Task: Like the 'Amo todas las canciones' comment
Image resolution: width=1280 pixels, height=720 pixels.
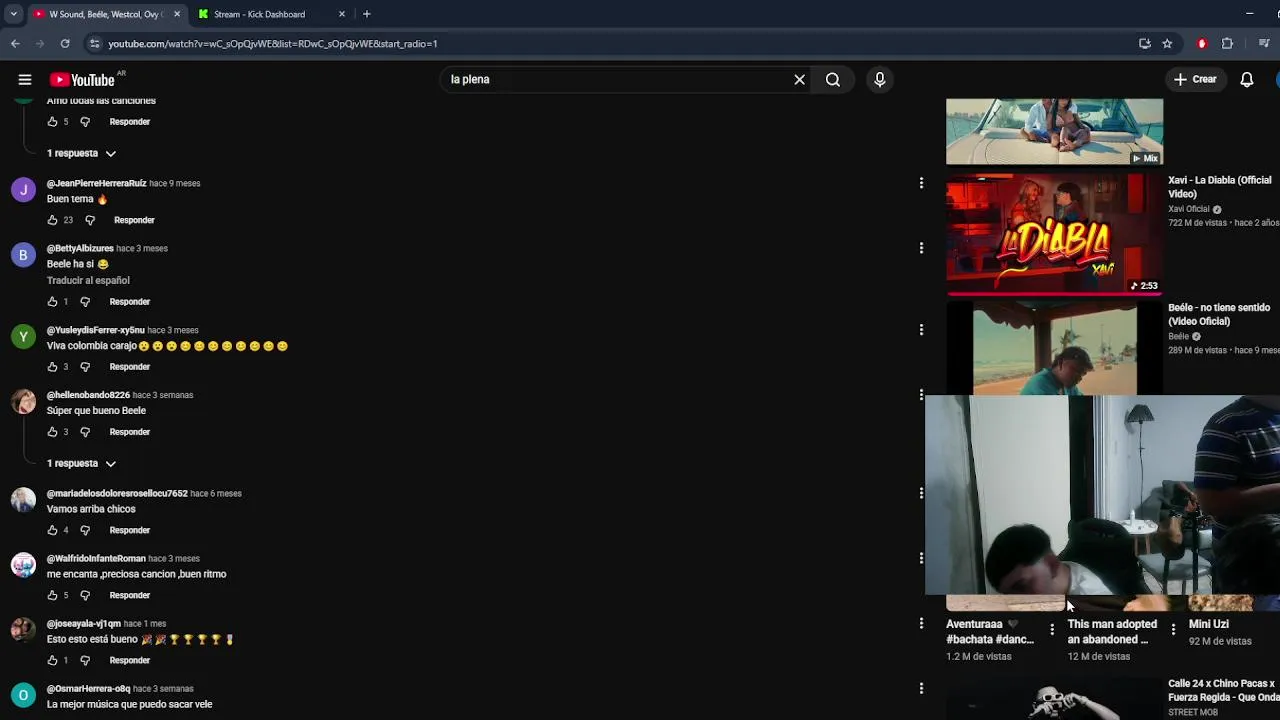Action: click(x=52, y=122)
